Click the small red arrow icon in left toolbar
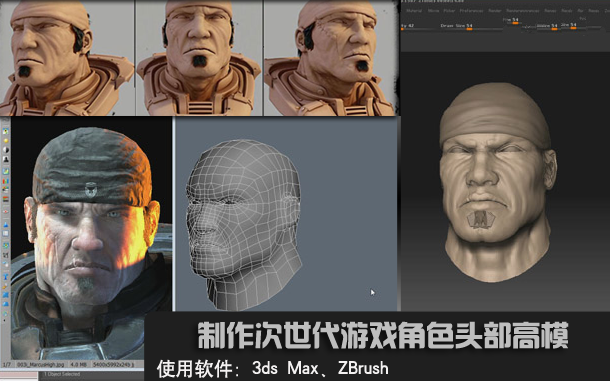This screenshot has width=611, height=381. pos(6,212)
